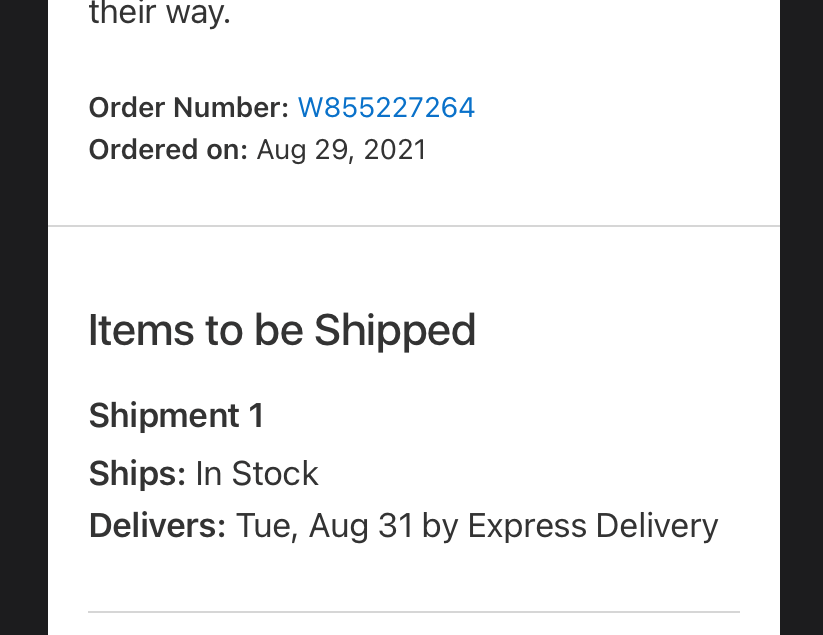Click divider line beneath Delivers row
This screenshot has height=635, width=823.
[x=414, y=612]
